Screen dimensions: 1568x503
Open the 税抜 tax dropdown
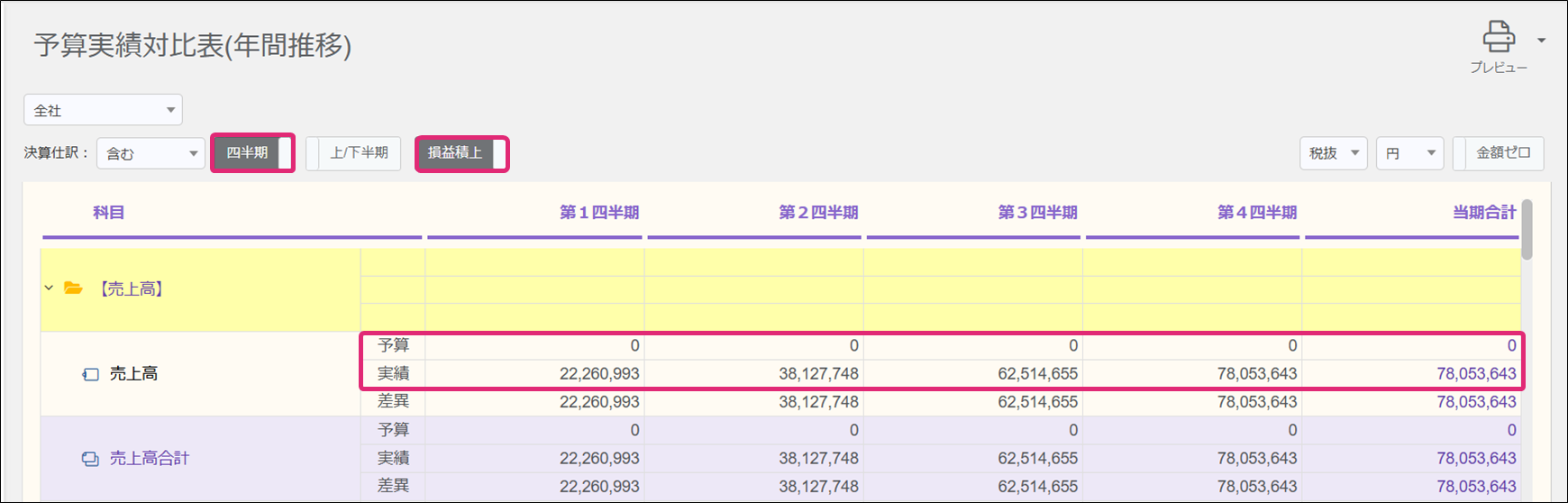pos(1333,153)
